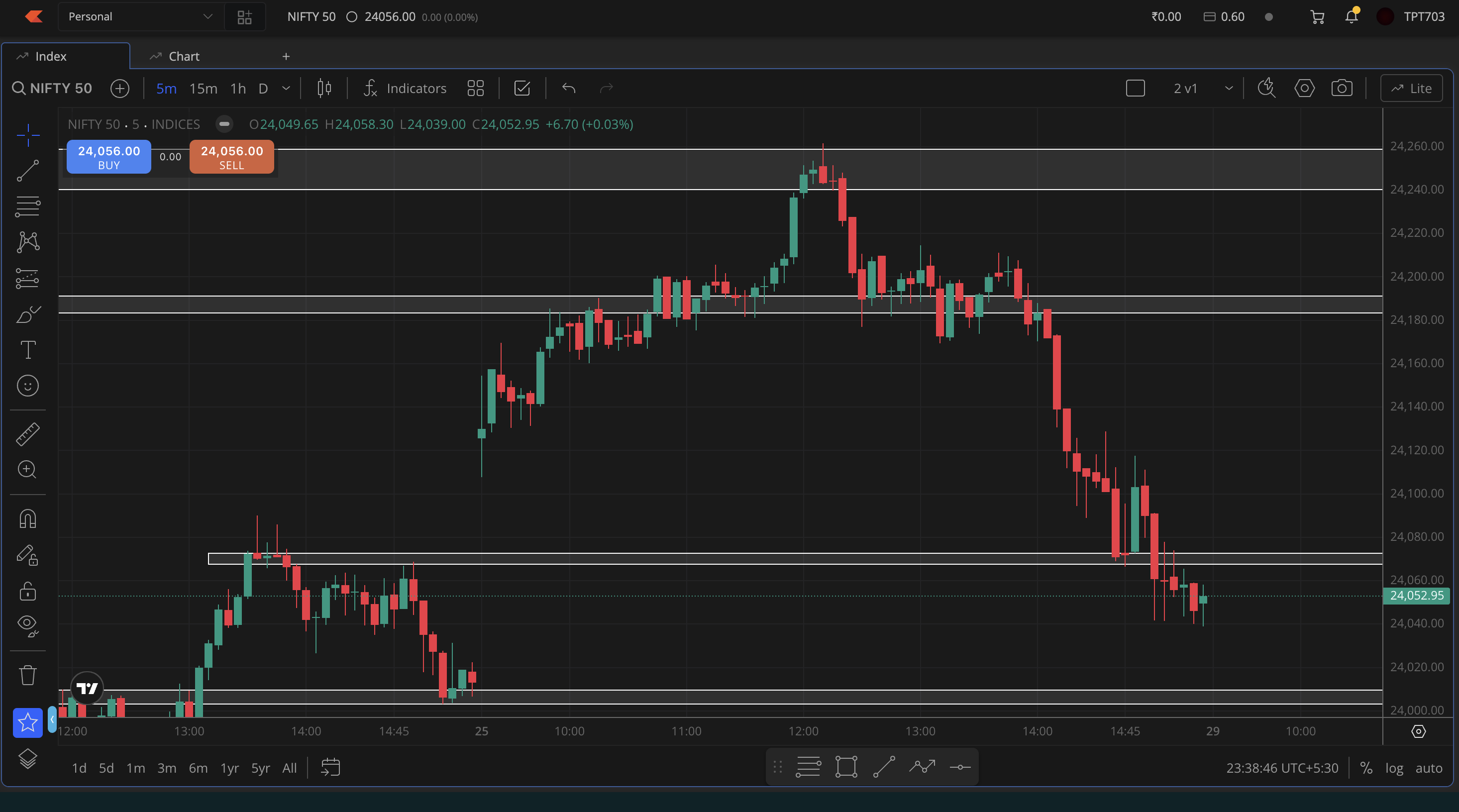Select the crosshair cursor tool
This screenshot has width=1459, height=812.
click(28, 135)
